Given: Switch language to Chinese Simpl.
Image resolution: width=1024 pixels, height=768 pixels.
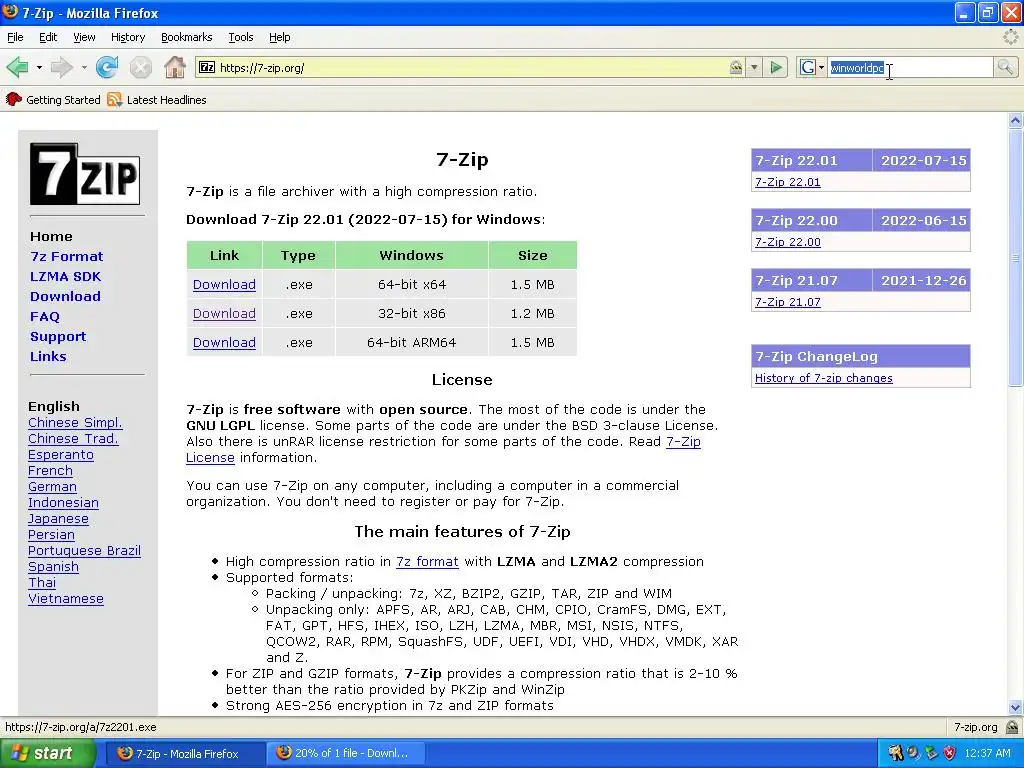Looking at the screenshot, I should (x=75, y=423).
